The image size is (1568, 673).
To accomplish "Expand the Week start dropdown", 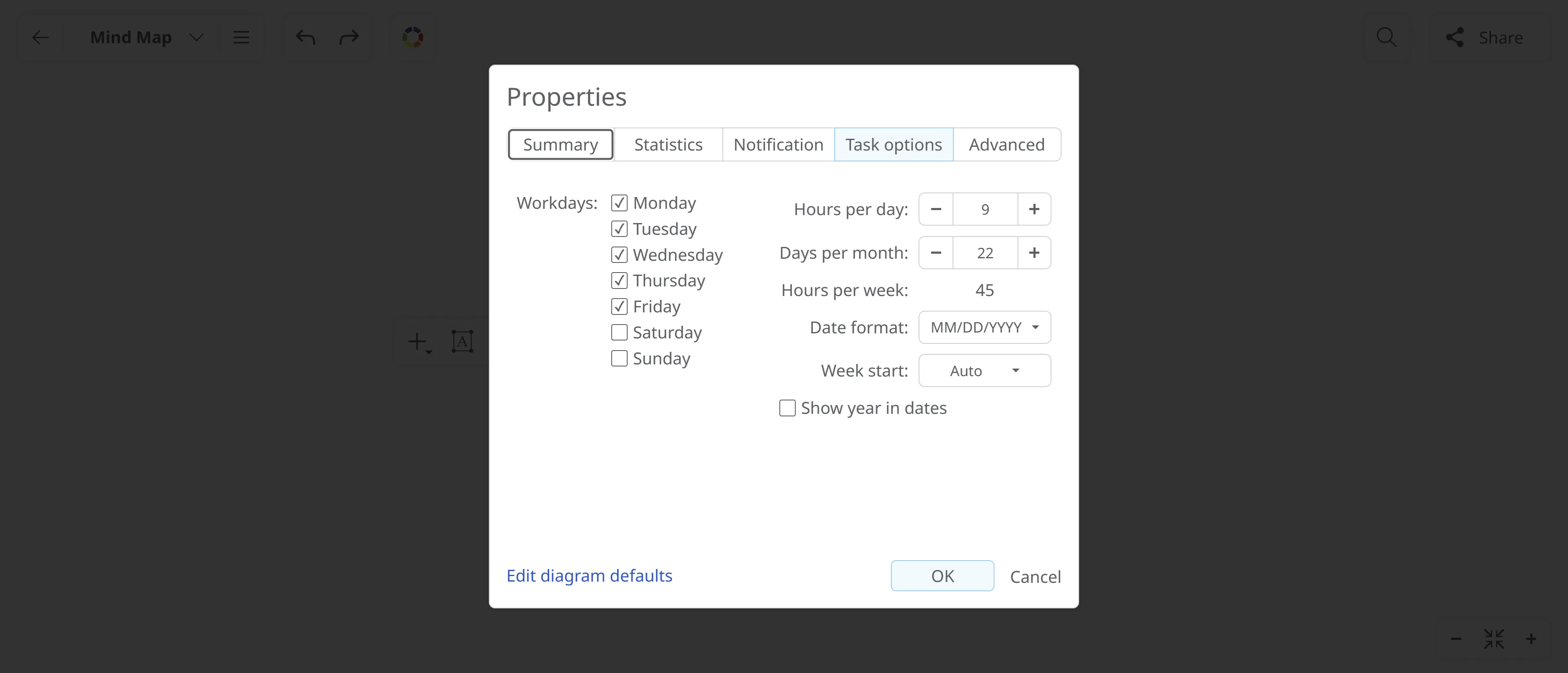I will (984, 371).
